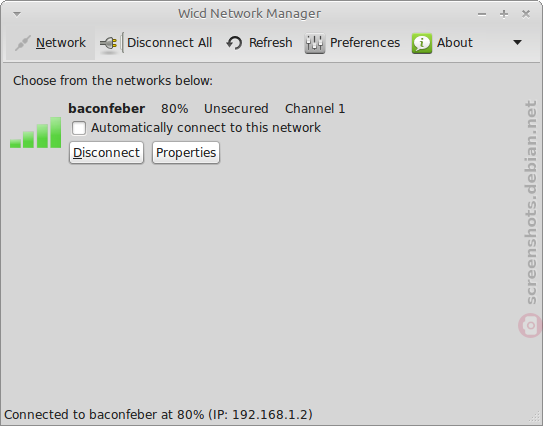Viewport: 543px width, 426px height.
Task: Click the green About info icon
Action: [x=422, y=43]
